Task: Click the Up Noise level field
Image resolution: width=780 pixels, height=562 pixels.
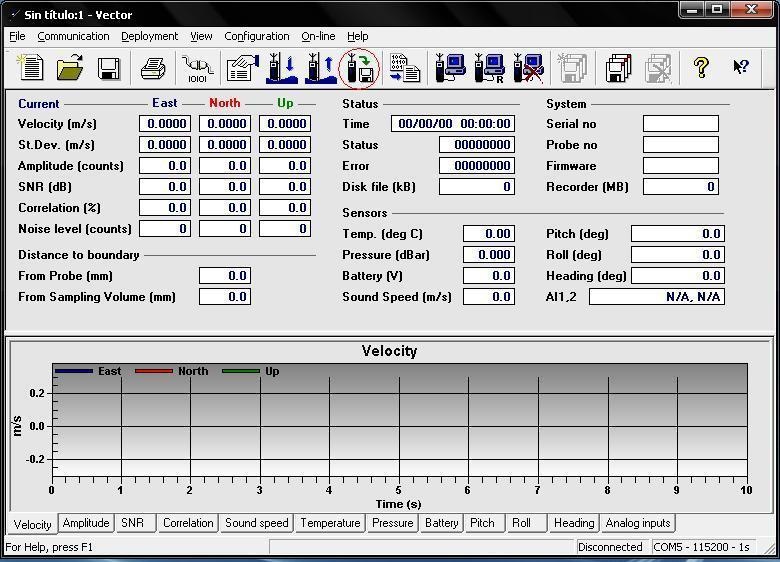Action: [285, 229]
